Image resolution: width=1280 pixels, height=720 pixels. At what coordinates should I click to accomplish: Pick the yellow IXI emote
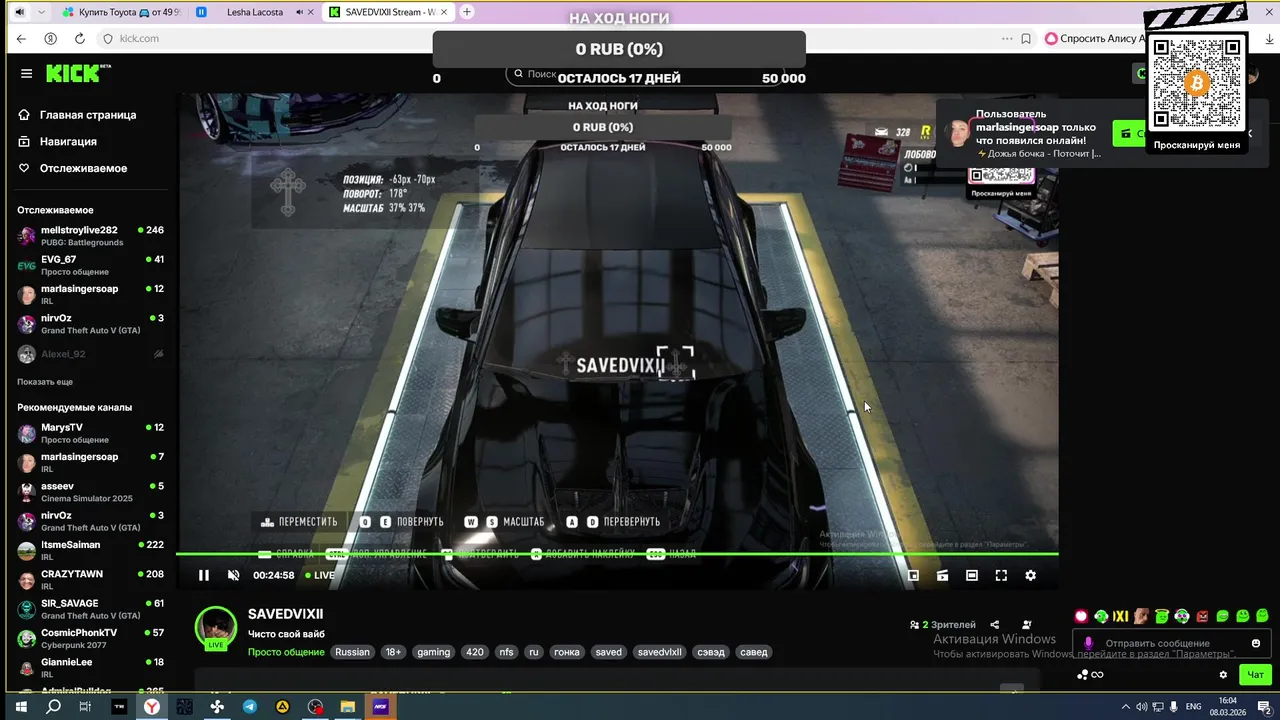(x=1121, y=616)
